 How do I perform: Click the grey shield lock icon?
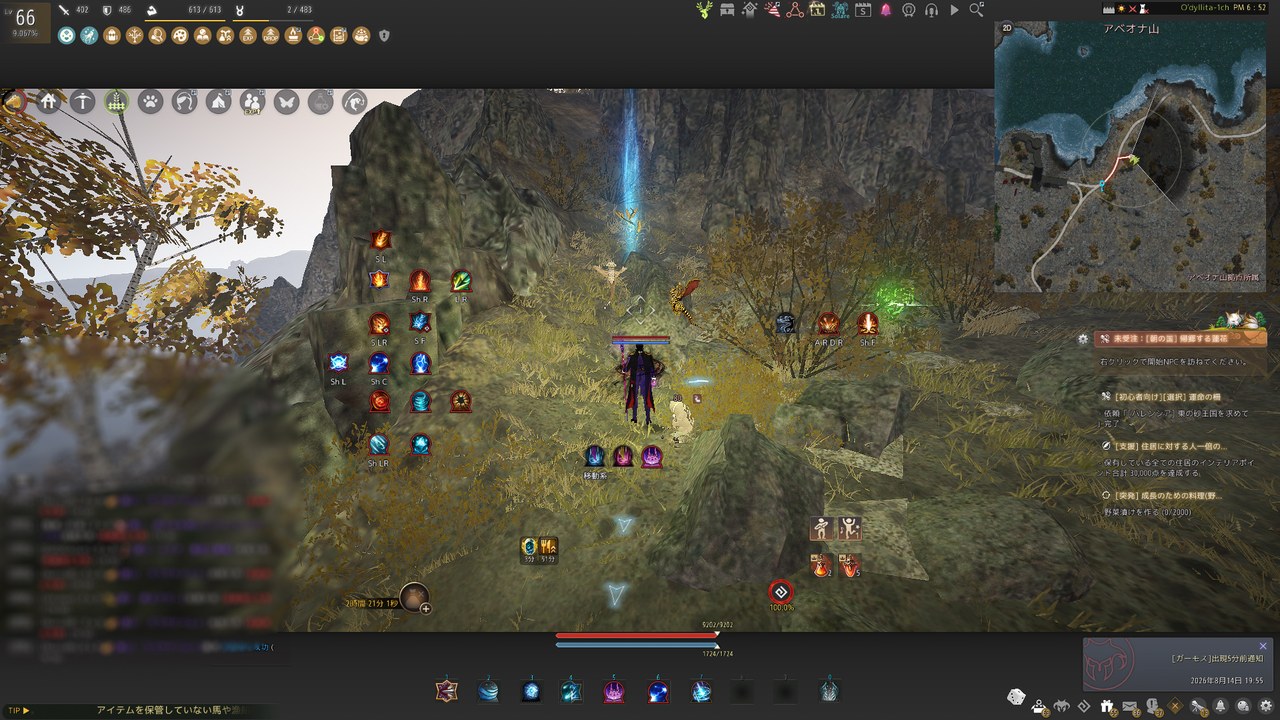pyautogui.click(x=384, y=36)
